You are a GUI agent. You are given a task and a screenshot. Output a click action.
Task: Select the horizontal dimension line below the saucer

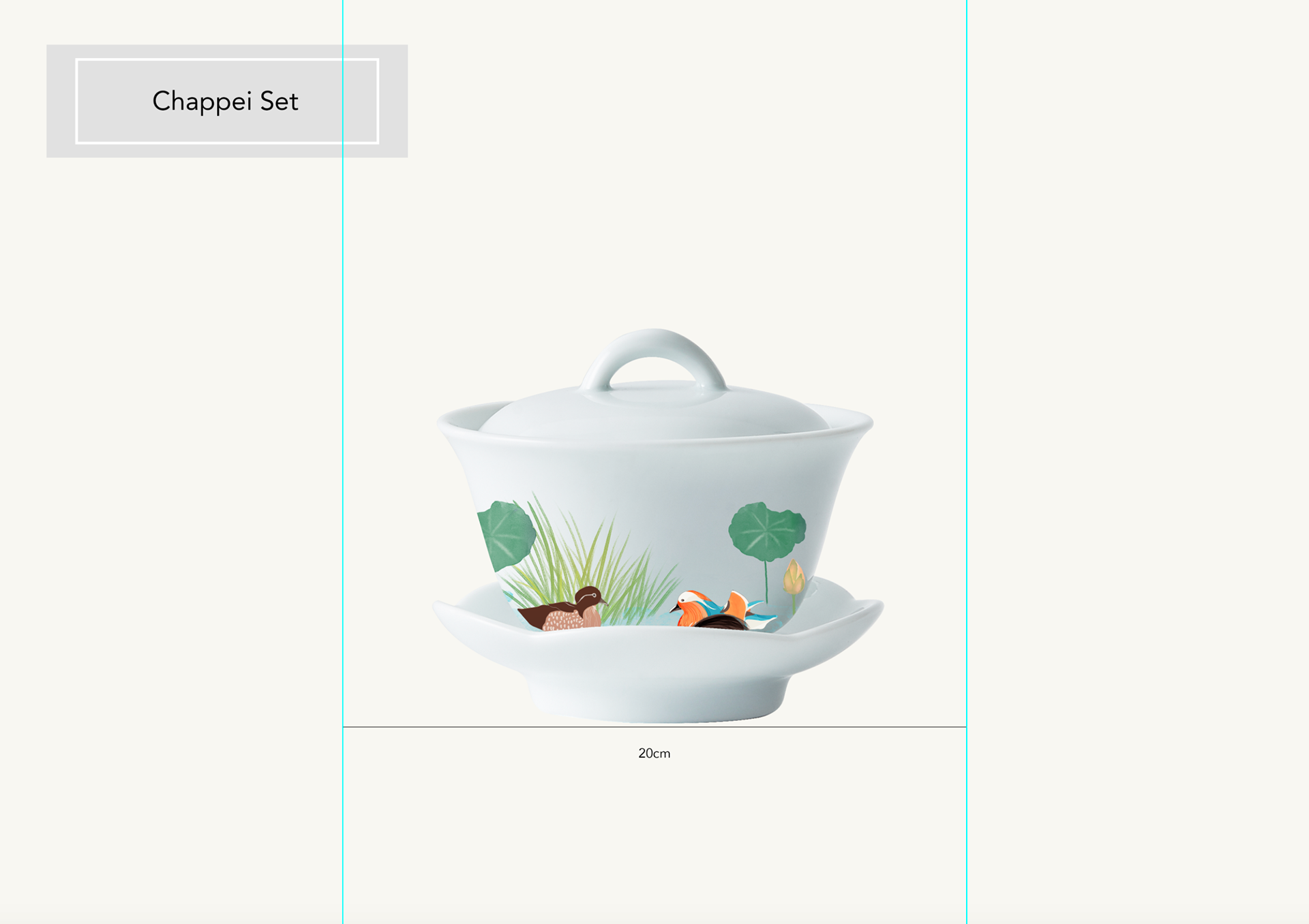[x=477, y=727]
